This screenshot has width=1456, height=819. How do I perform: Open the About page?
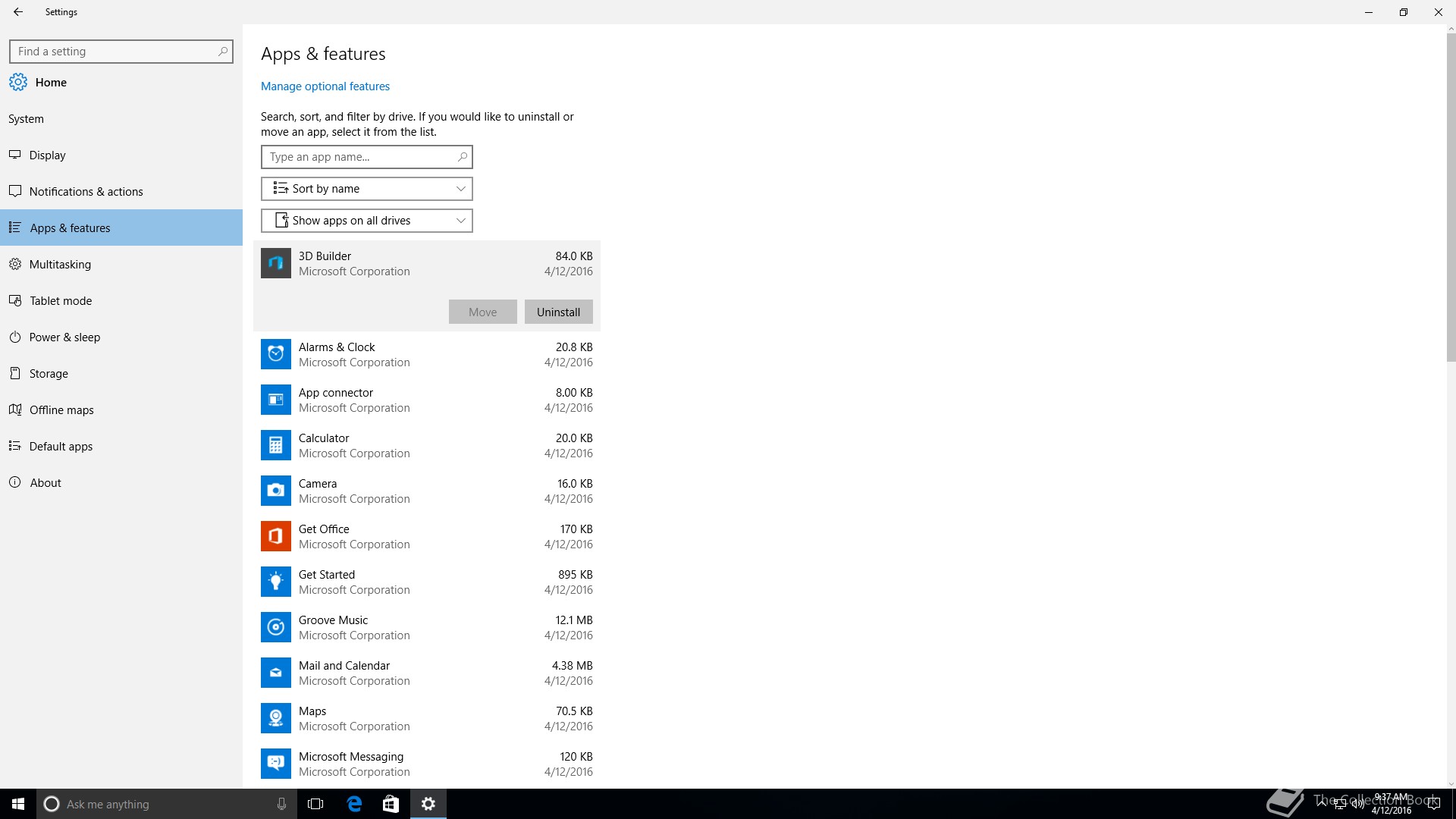point(121,482)
